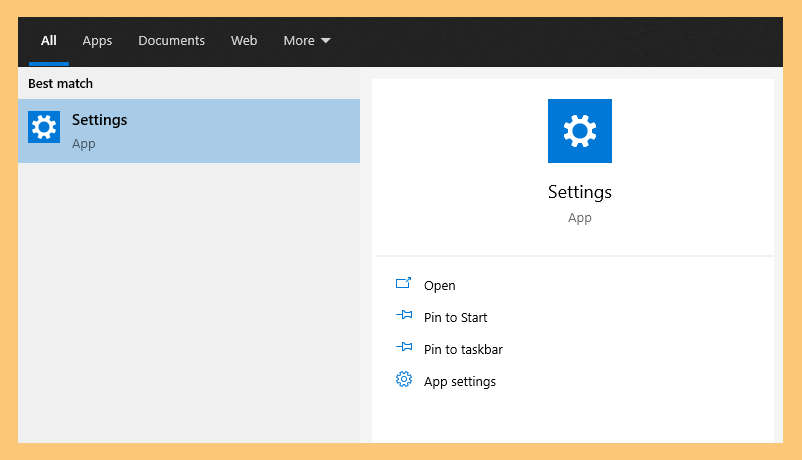Switch to the Apps search tab
The image size is (802, 460).
[x=97, y=41]
